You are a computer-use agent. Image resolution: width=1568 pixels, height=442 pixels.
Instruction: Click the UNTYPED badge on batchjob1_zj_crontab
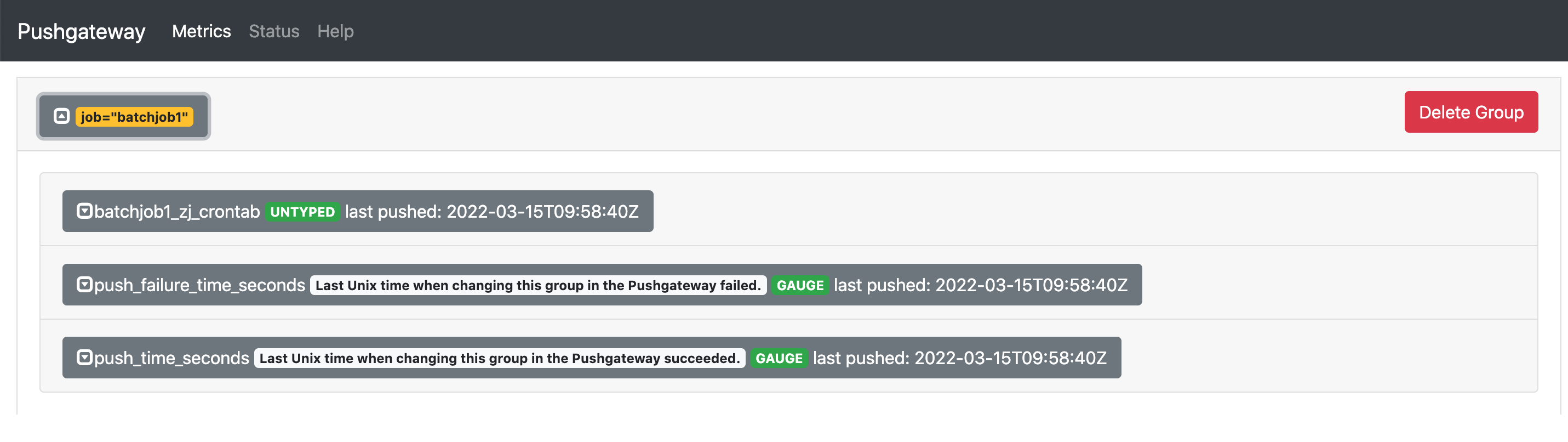click(x=302, y=212)
